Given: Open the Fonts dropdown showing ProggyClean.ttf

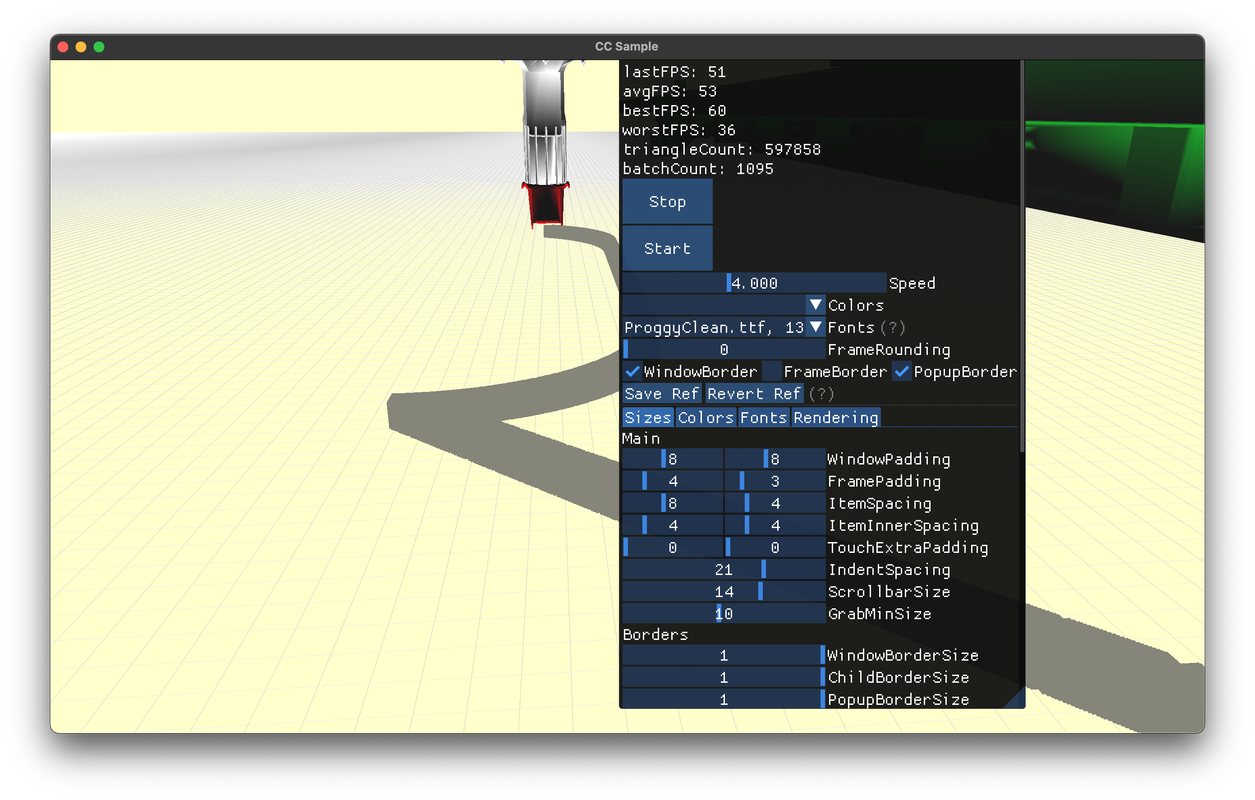Looking at the screenshot, I should [723, 327].
